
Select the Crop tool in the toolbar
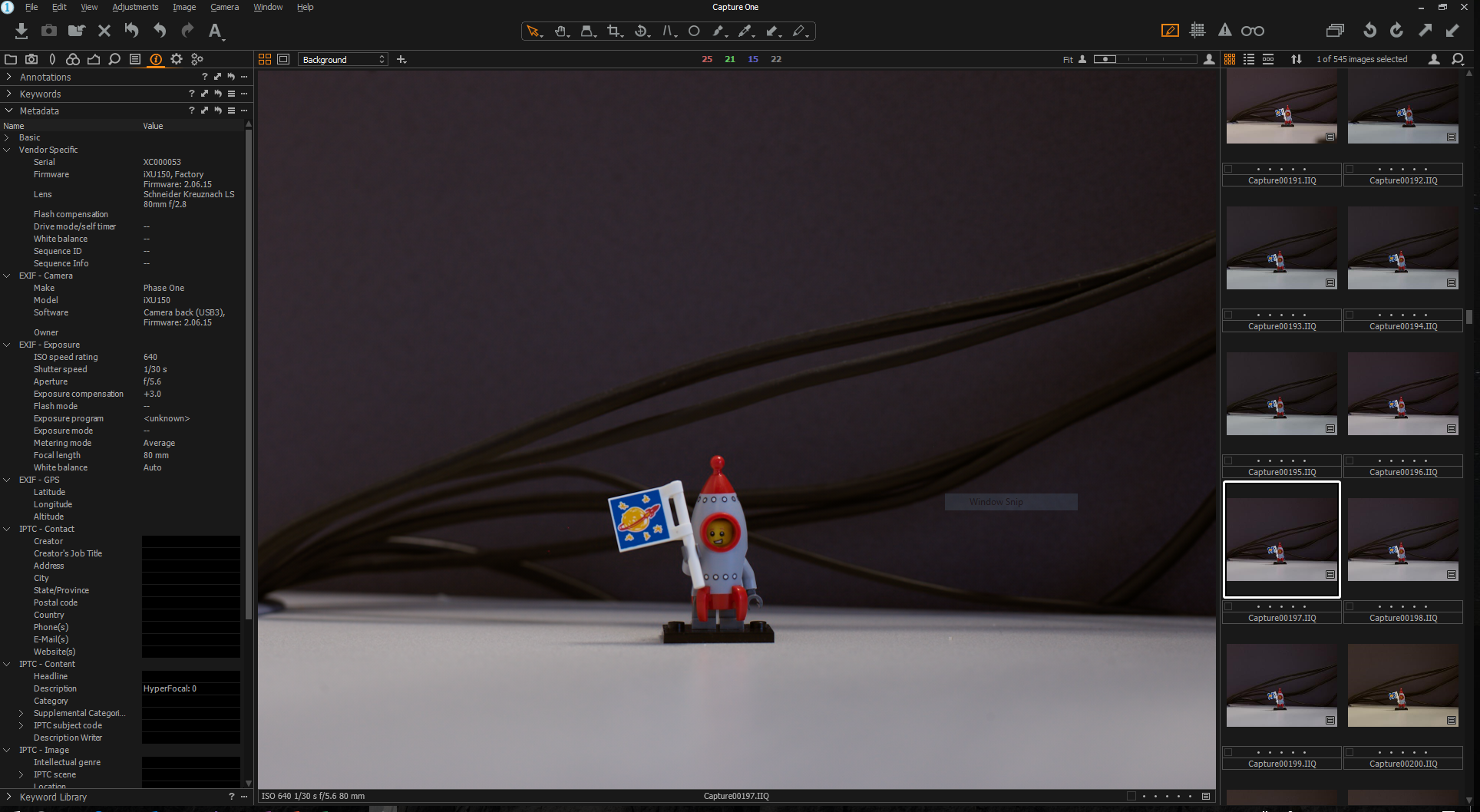pos(613,31)
